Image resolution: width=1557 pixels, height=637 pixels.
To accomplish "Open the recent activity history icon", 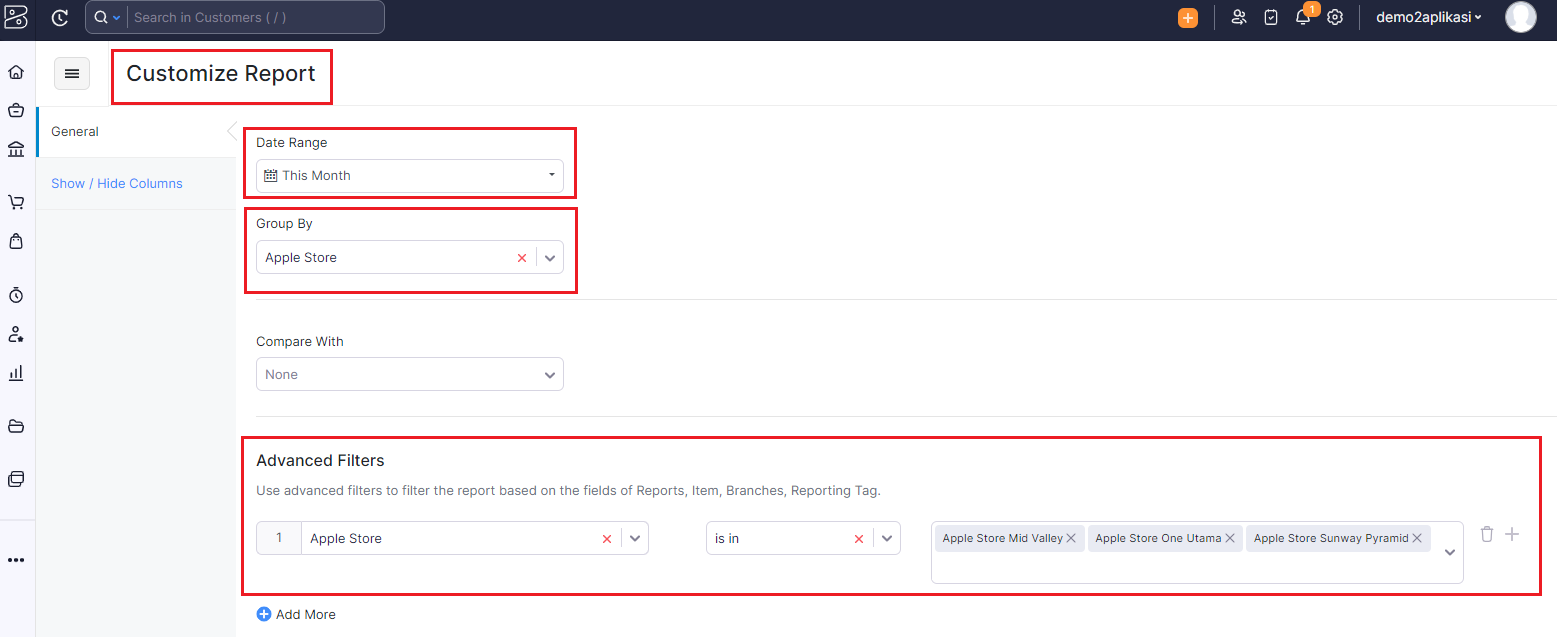I will [60, 17].
